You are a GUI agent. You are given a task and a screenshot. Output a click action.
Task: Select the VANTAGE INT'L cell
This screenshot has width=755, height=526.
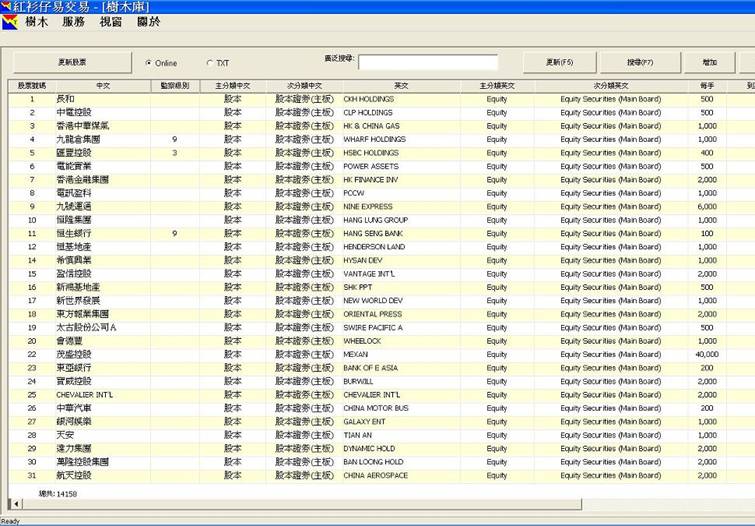[401, 274]
